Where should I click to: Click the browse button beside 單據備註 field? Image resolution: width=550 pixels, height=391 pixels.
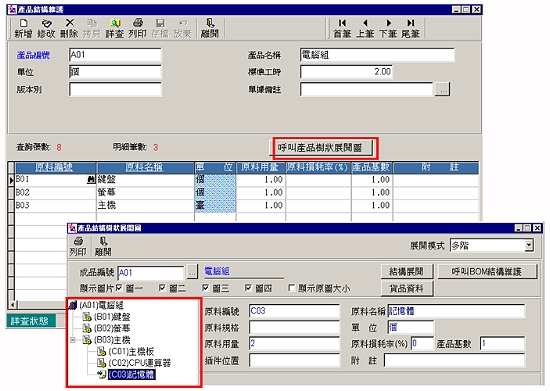click(442, 89)
